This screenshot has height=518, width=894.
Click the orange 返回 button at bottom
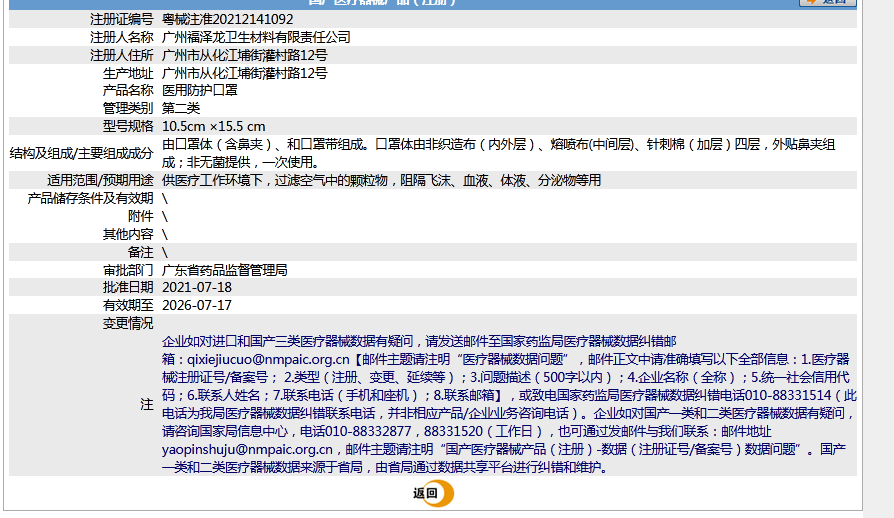tap(433, 493)
